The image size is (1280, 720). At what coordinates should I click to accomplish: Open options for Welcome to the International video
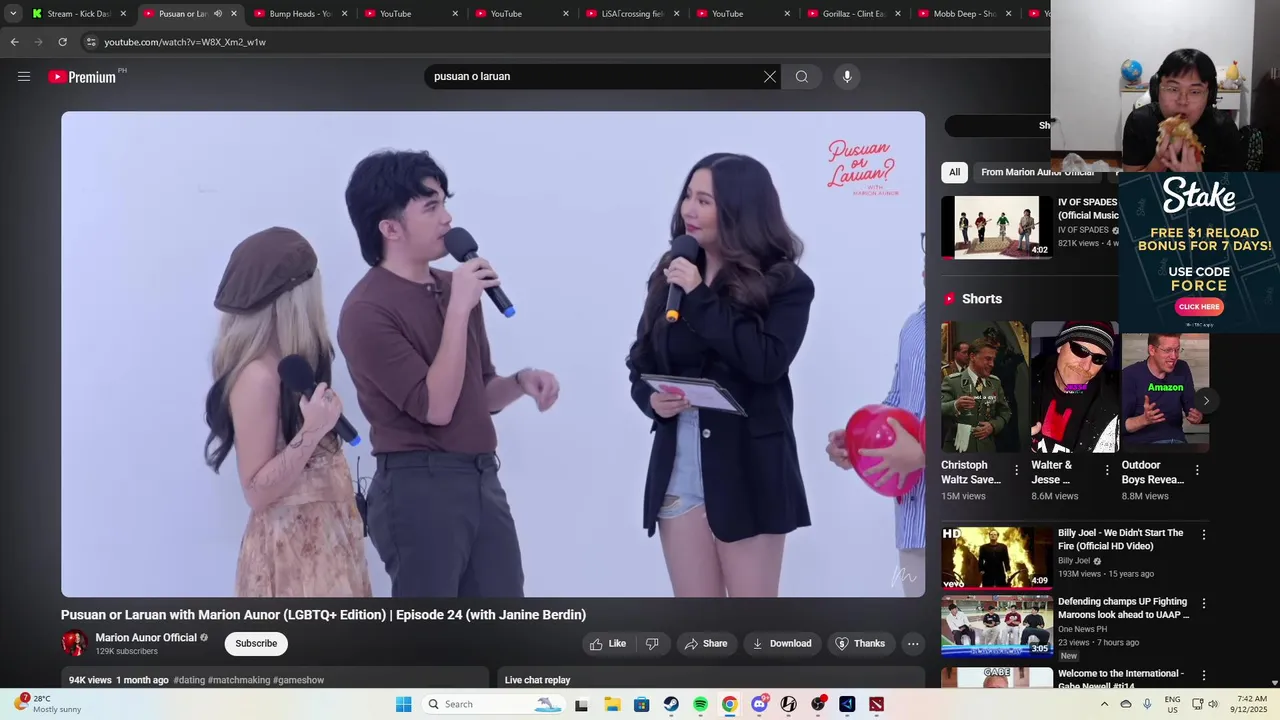click(1204, 676)
